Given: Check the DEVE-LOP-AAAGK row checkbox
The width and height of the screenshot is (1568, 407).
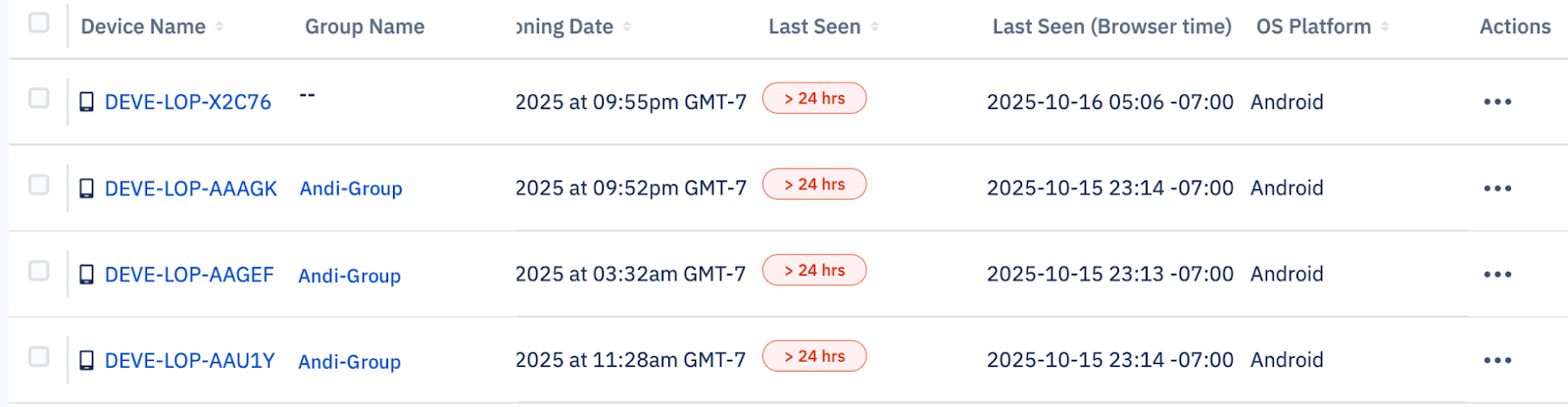Looking at the screenshot, I should (39, 184).
